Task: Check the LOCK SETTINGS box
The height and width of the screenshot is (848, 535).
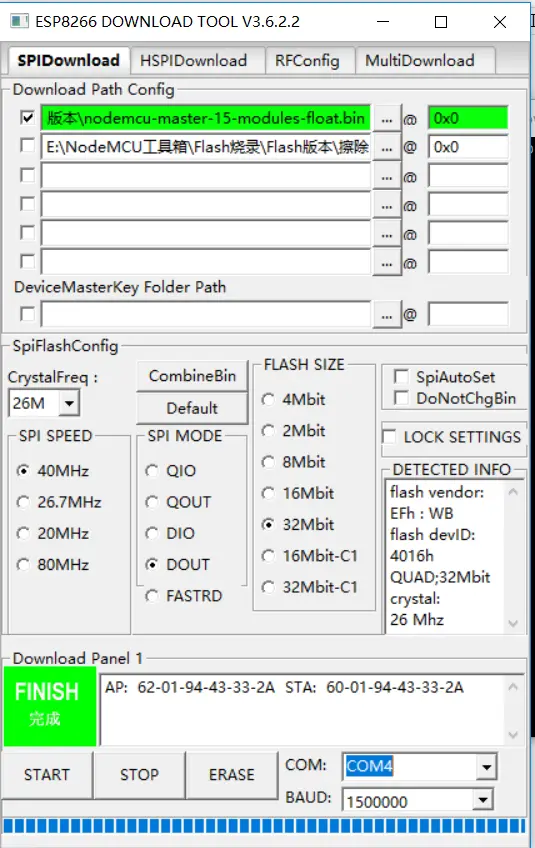Action: [389, 436]
